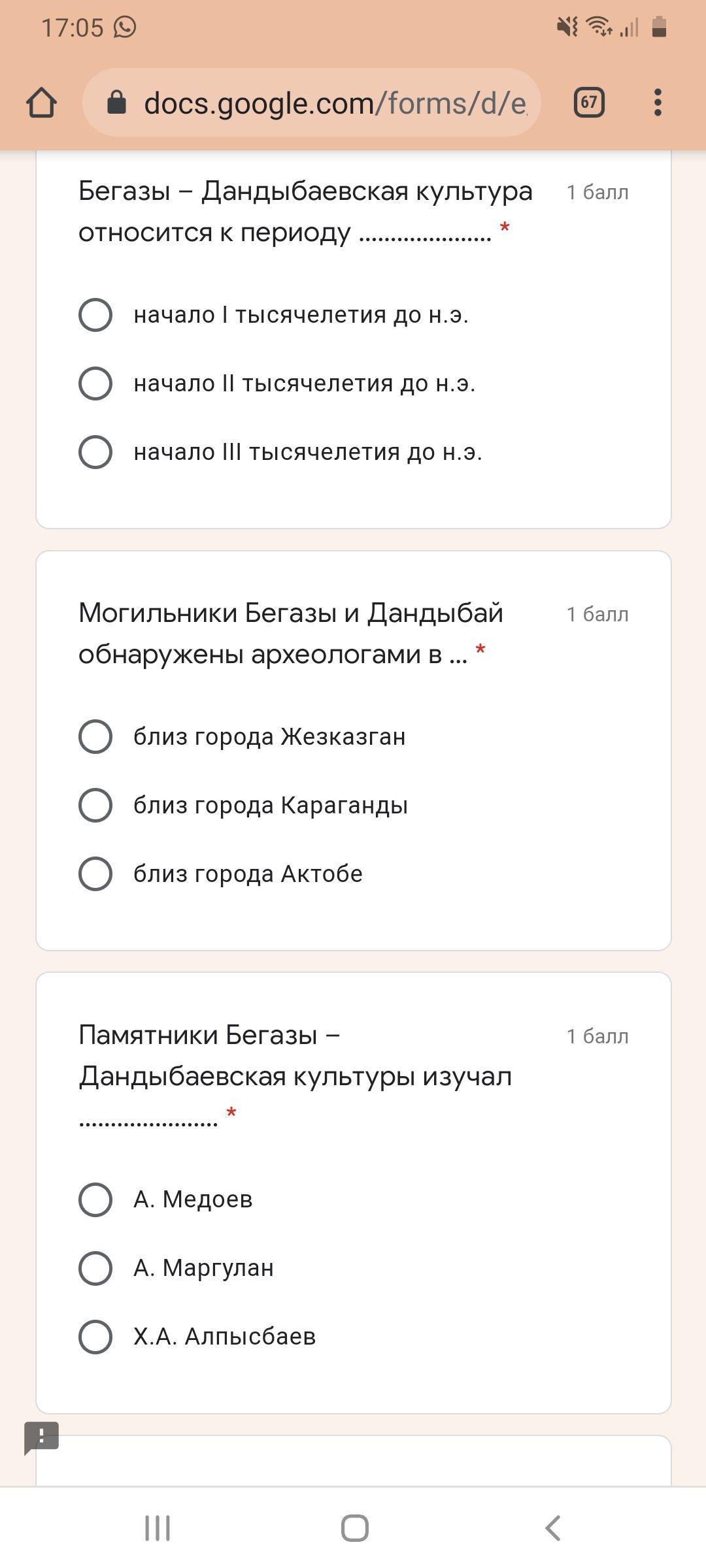Pick 'Х.А. Алпысбаев' radio option
The height and width of the screenshot is (1568, 706).
[x=95, y=1337]
